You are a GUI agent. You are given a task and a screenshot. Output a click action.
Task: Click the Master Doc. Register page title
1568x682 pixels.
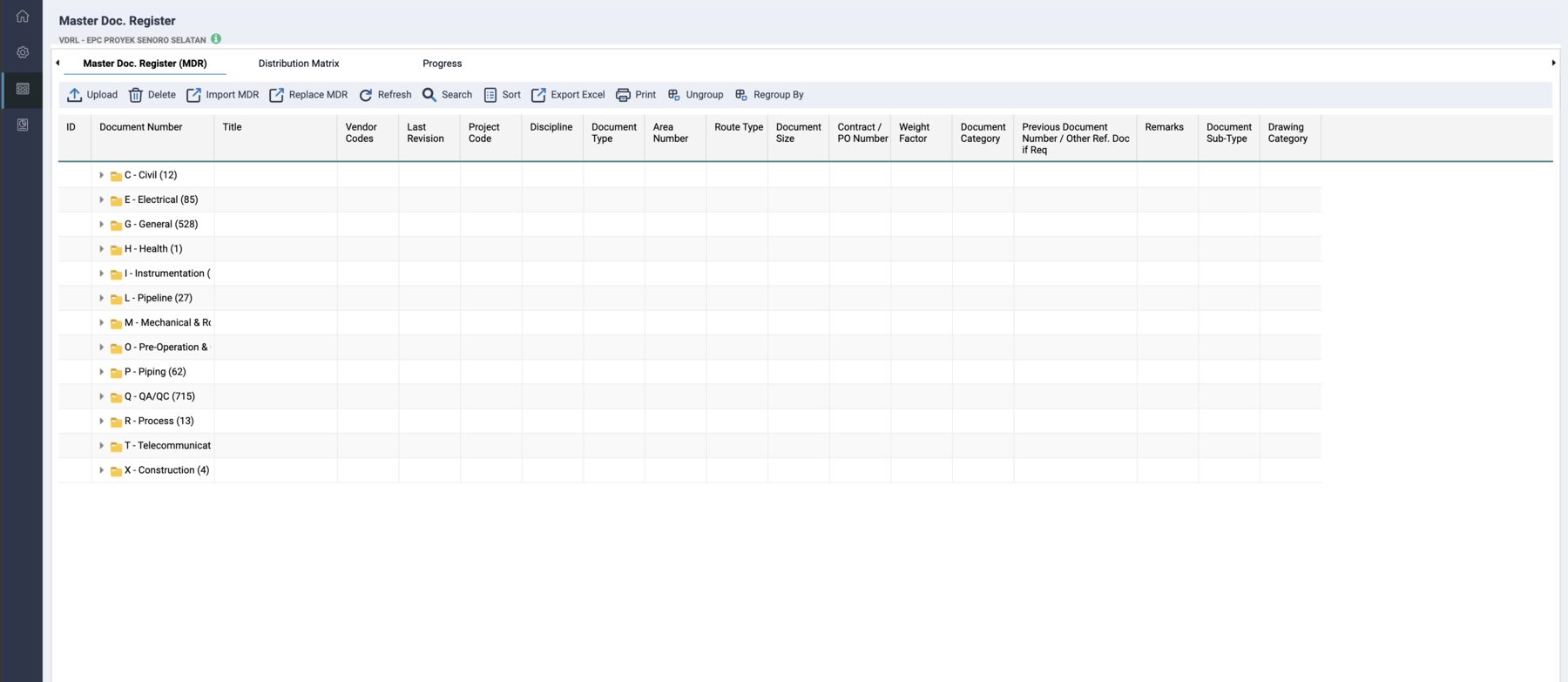(x=117, y=21)
